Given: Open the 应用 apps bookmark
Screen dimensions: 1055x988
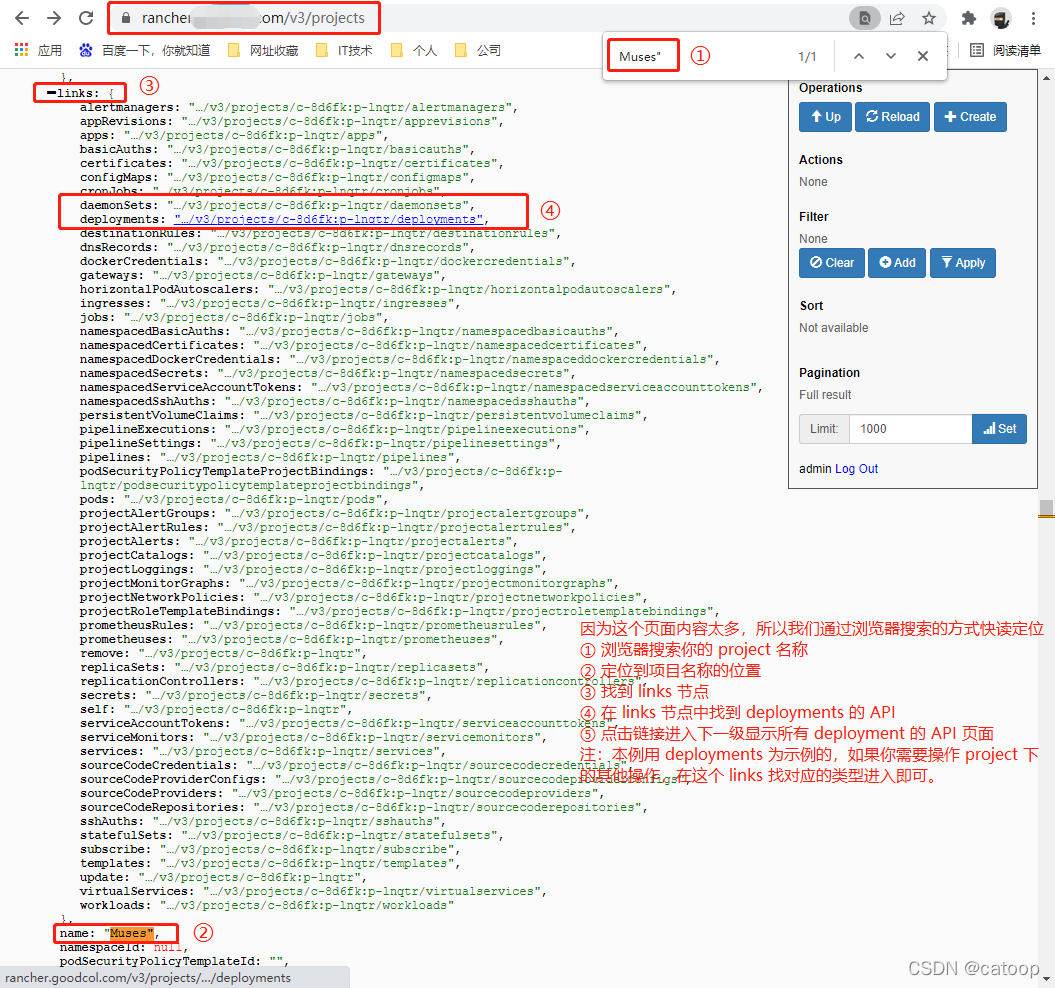Looking at the screenshot, I should [x=38, y=50].
